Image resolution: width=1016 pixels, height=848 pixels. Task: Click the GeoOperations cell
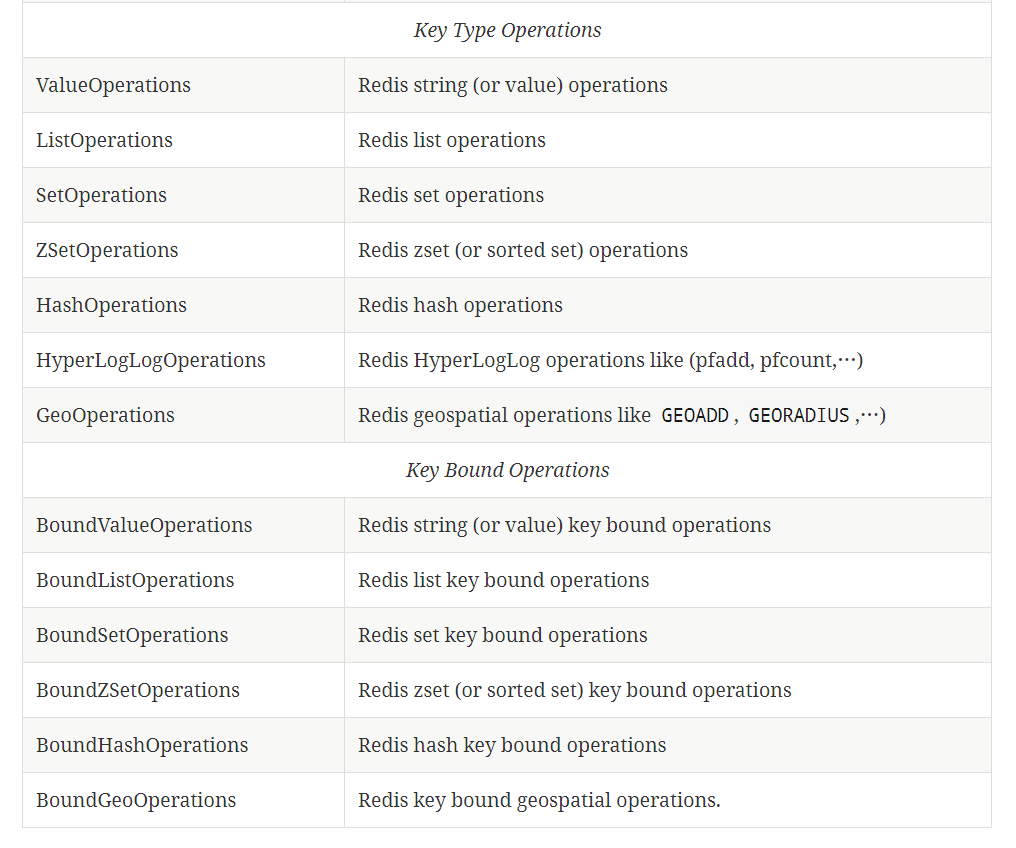105,415
